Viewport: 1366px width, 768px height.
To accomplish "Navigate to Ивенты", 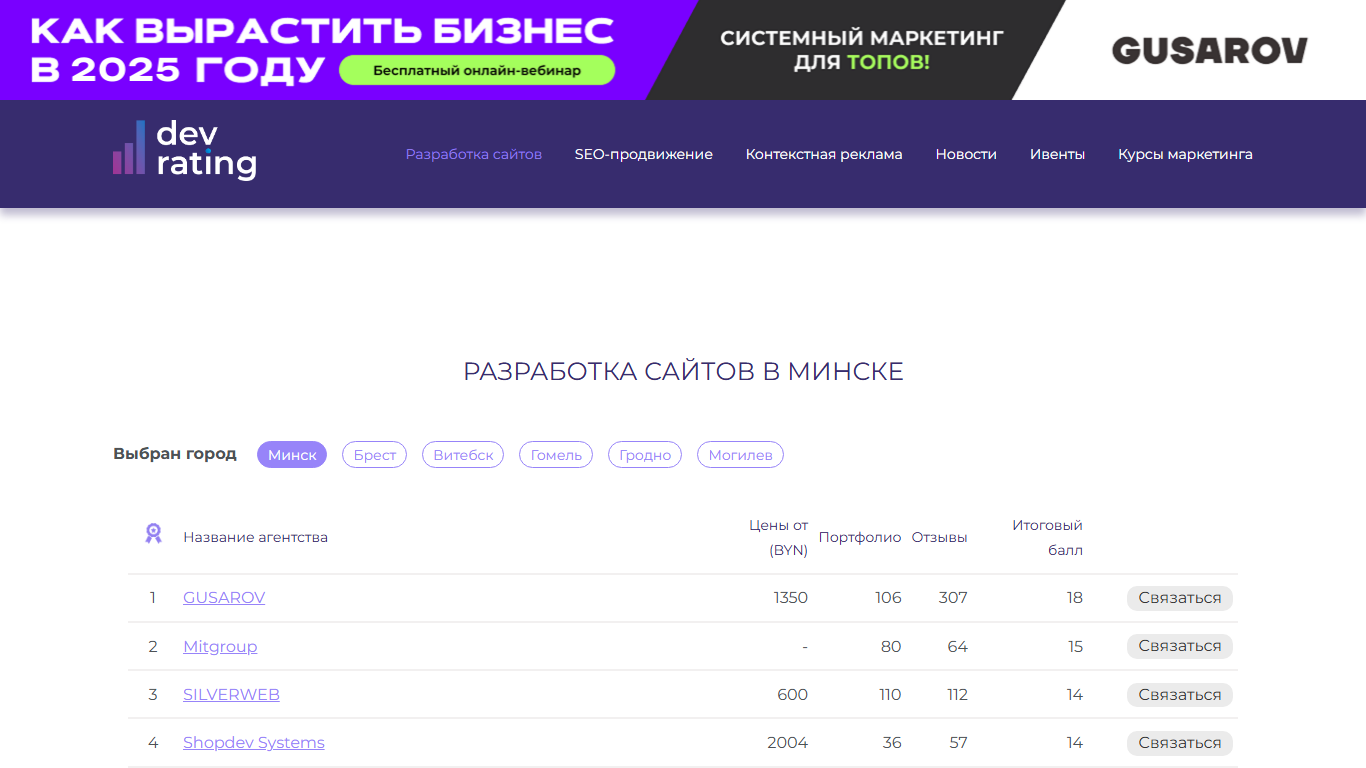I will [x=1057, y=154].
